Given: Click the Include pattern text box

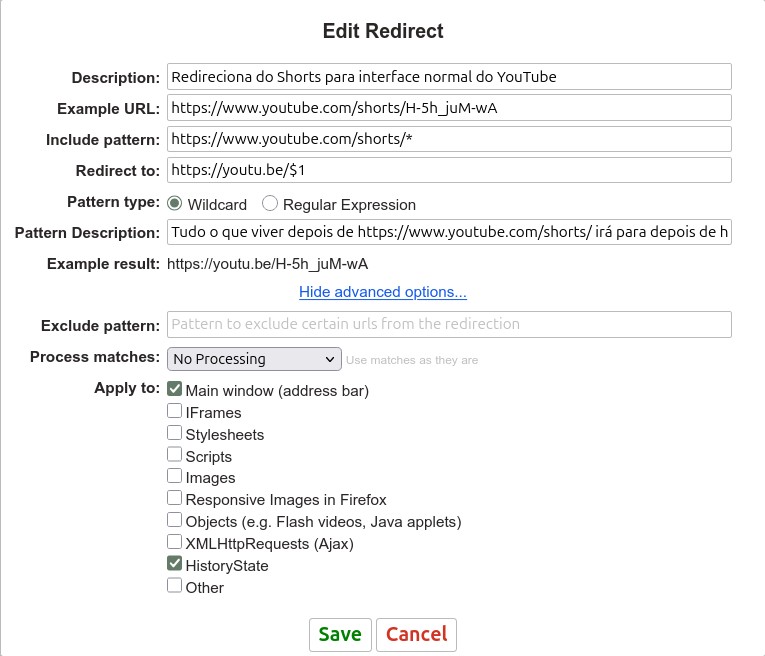Looking at the screenshot, I should pos(449,139).
